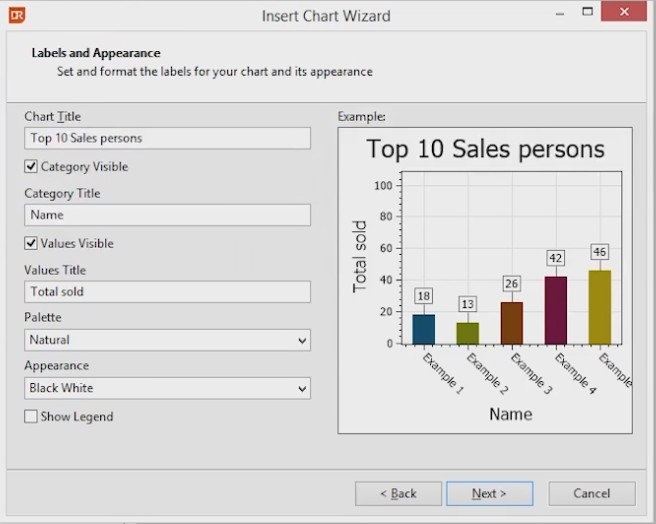Select the Values Title field with Total sold
The width and height of the screenshot is (656, 524).
167,292
